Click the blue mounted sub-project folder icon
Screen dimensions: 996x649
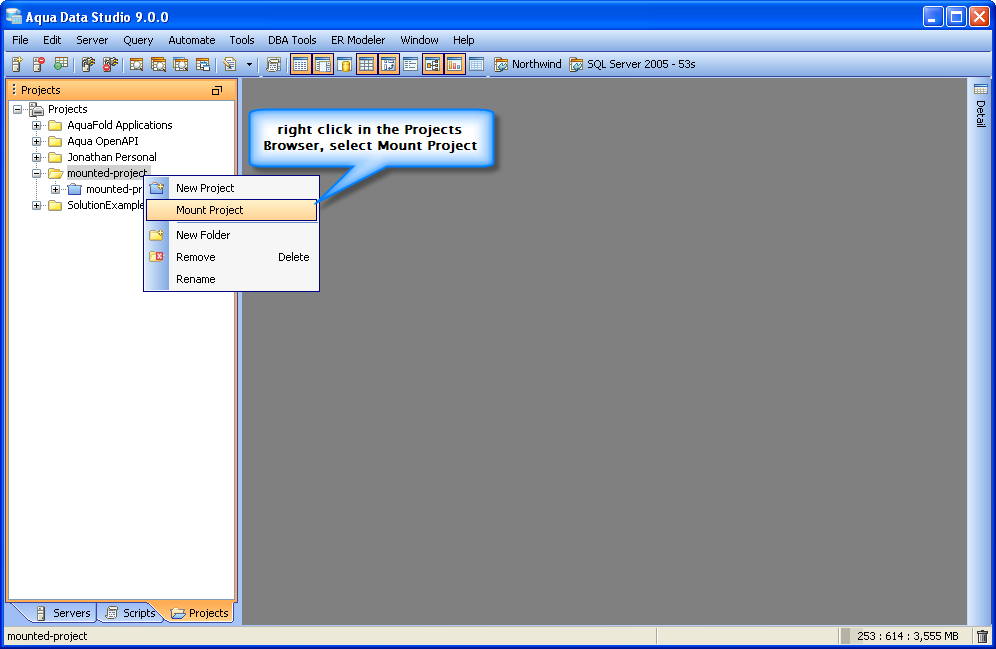tap(75, 189)
